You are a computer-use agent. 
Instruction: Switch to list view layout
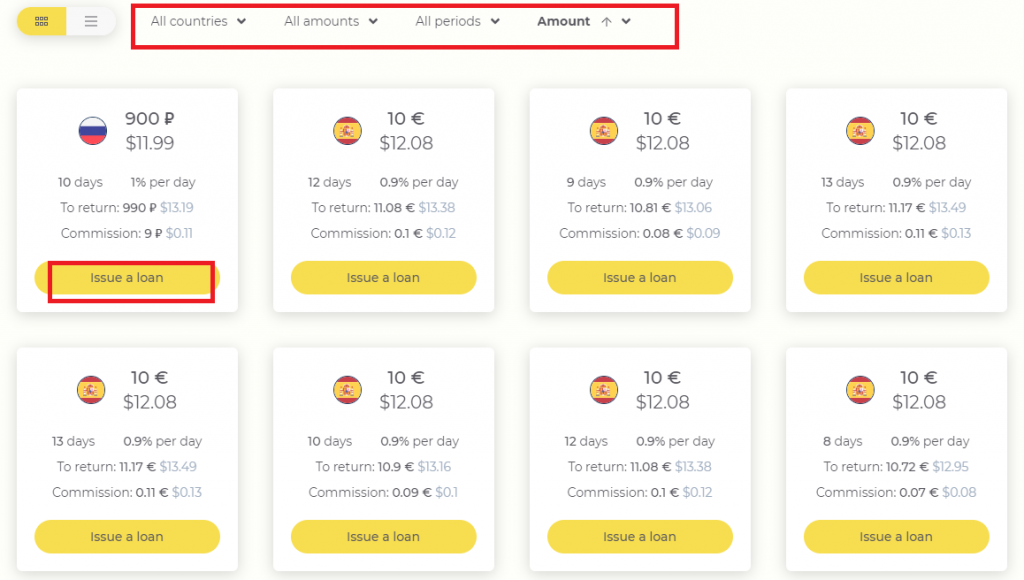(x=91, y=21)
